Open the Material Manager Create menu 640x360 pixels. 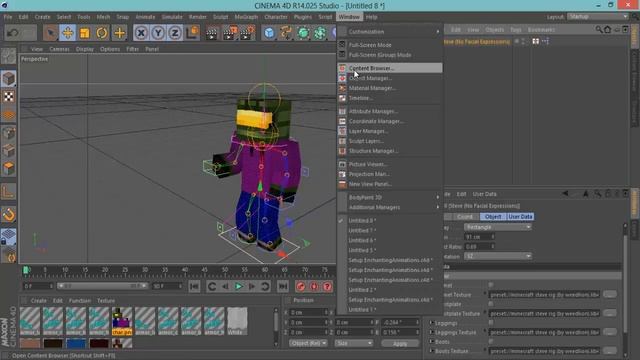(38, 300)
